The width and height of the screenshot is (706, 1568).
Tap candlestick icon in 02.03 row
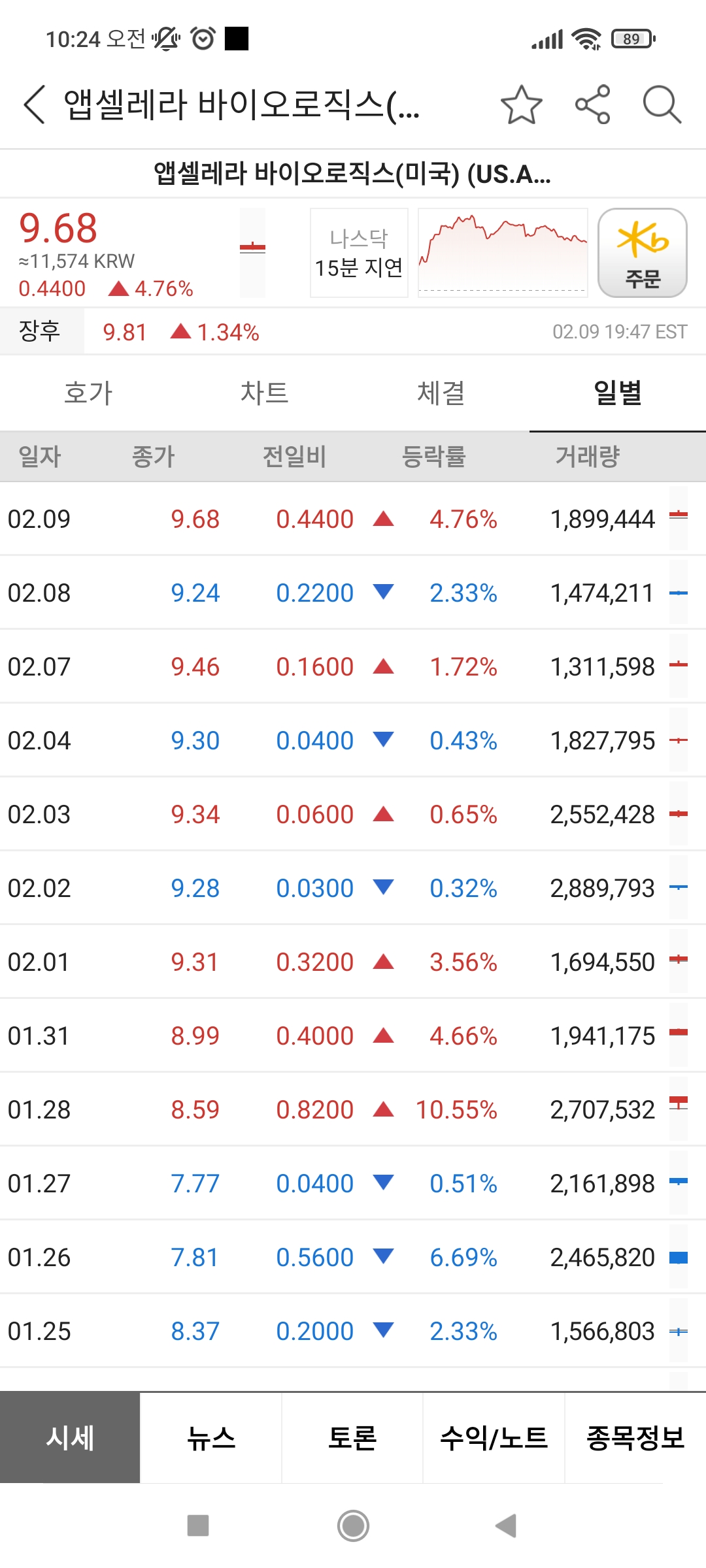(x=679, y=814)
